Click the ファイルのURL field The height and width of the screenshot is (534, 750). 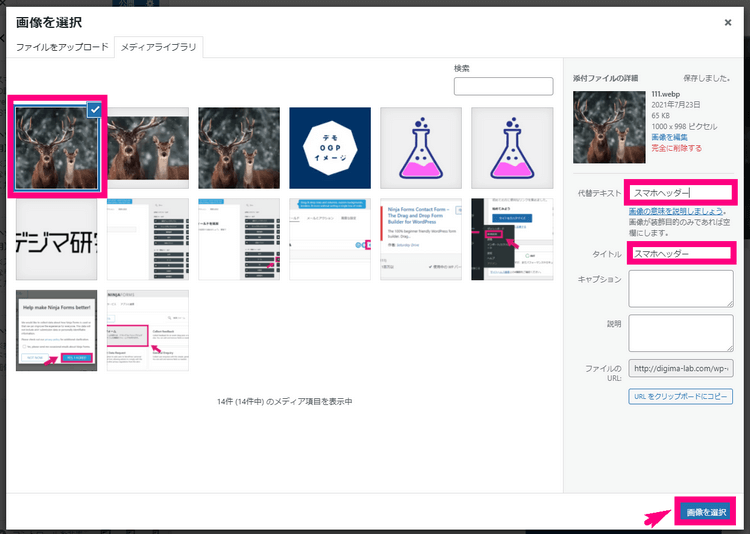click(x=681, y=368)
